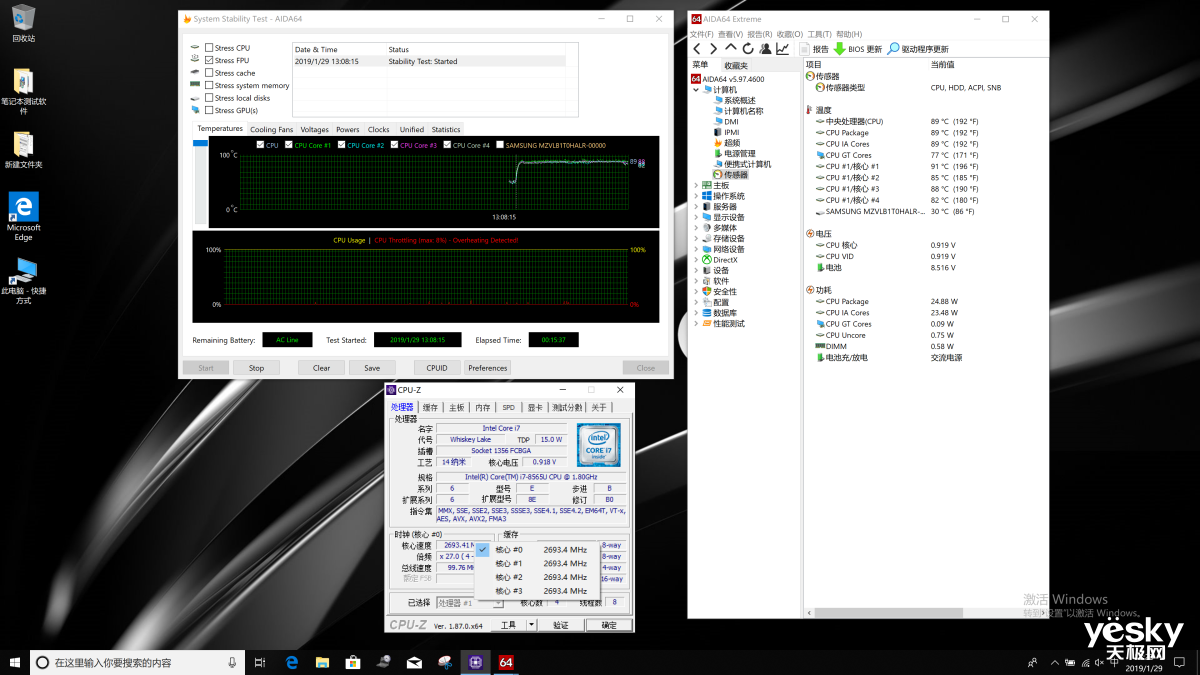Image resolution: width=1200 pixels, height=675 pixels.
Task: Expand the DirectX tree node
Action: (x=696, y=260)
